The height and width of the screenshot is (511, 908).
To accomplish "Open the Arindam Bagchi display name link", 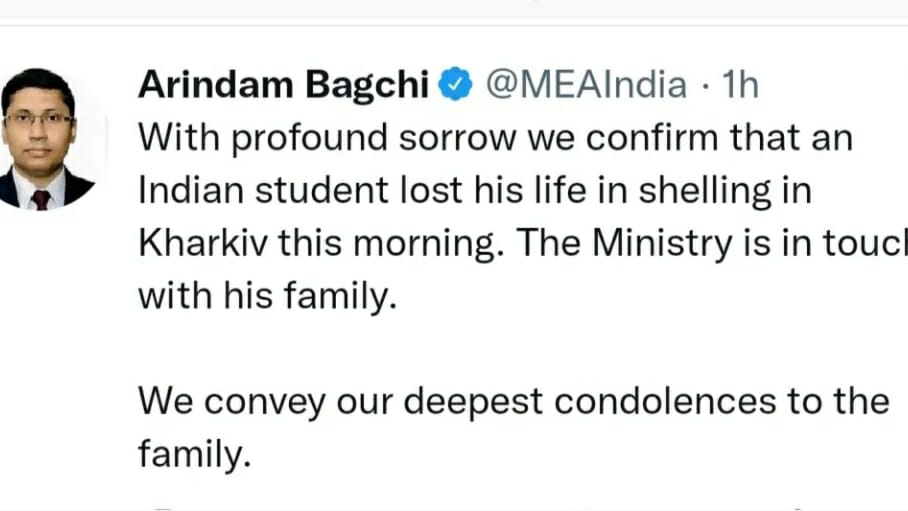I will (x=283, y=85).
